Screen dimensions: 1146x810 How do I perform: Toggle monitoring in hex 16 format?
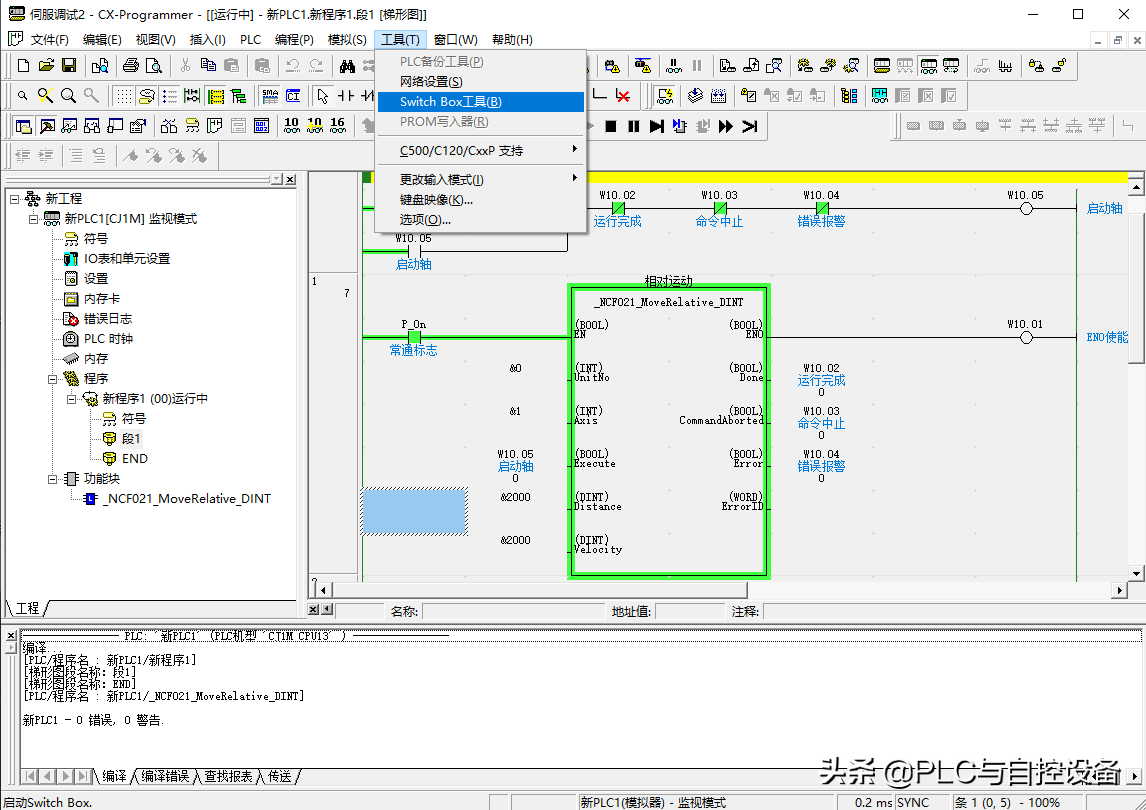click(337, 126)
